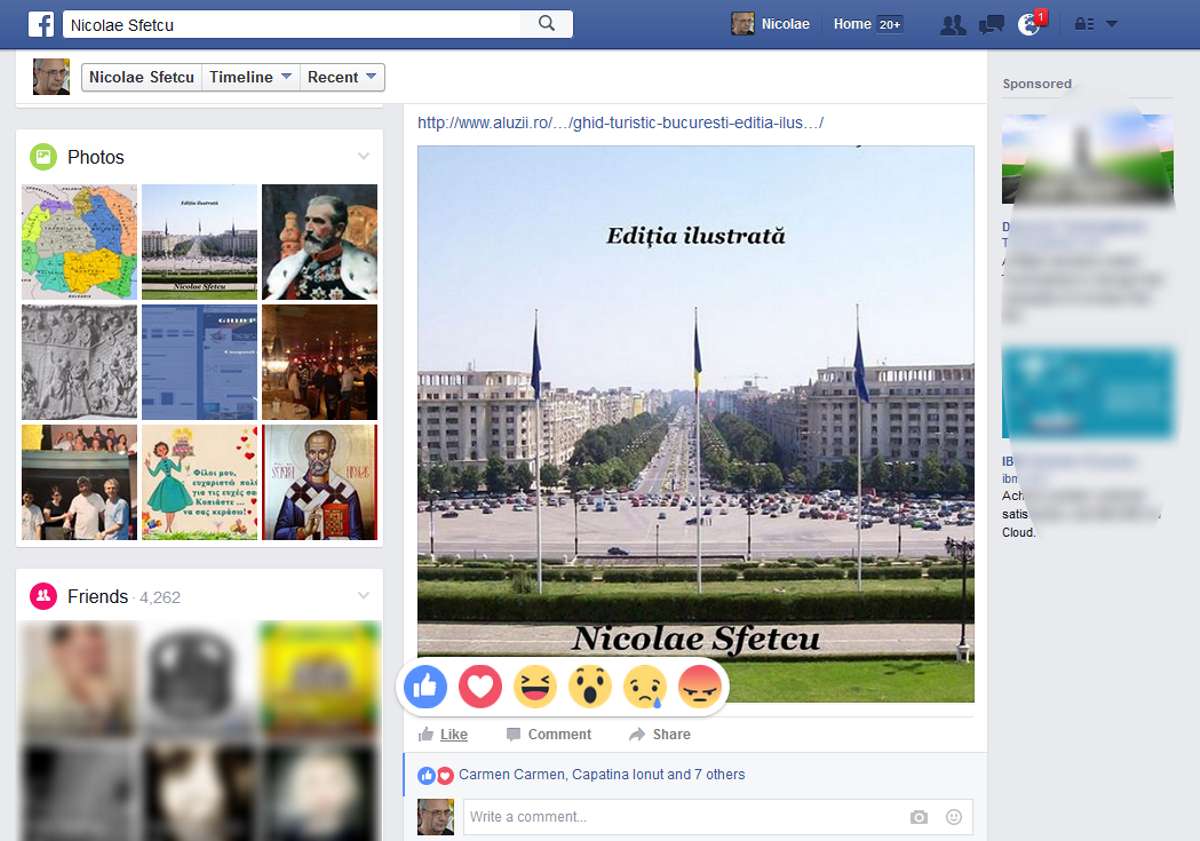Open the saint icon painting thumbnail

(x=319, y=482)
